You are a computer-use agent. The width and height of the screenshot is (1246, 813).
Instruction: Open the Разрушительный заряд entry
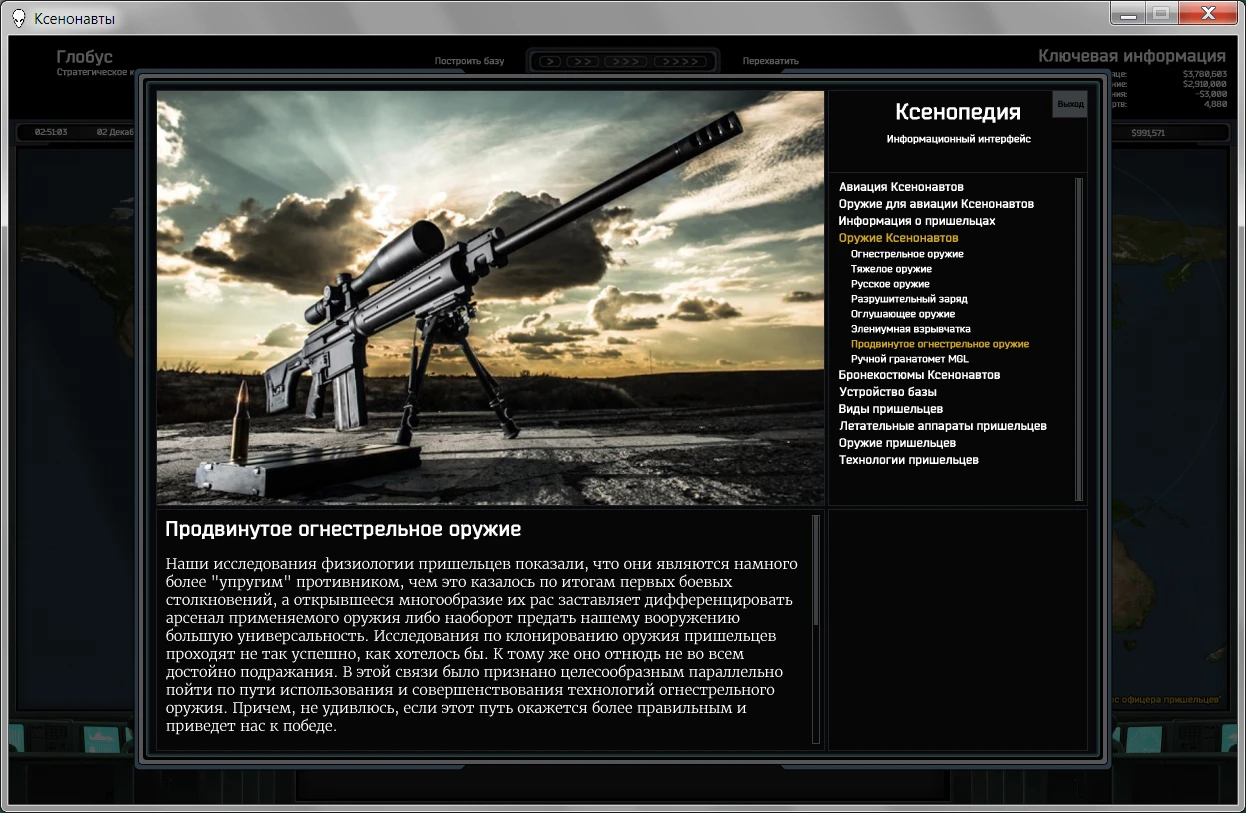pos(909,299)
